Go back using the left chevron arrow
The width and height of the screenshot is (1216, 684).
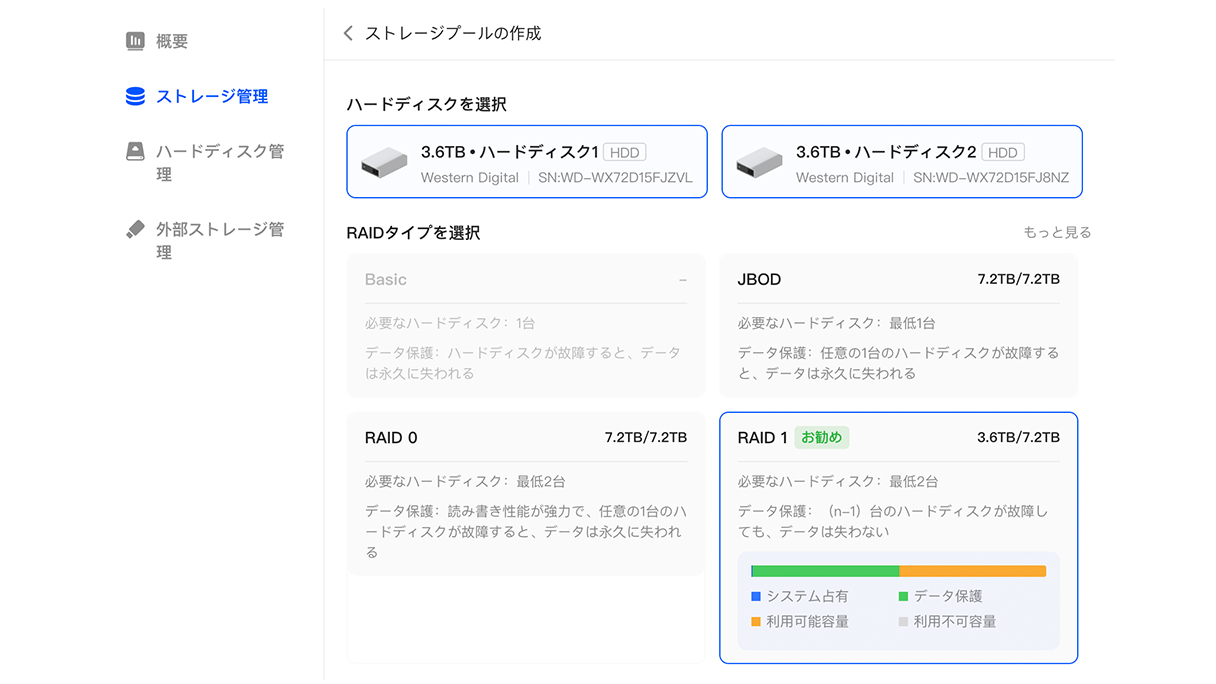click(x=348, y=33)
